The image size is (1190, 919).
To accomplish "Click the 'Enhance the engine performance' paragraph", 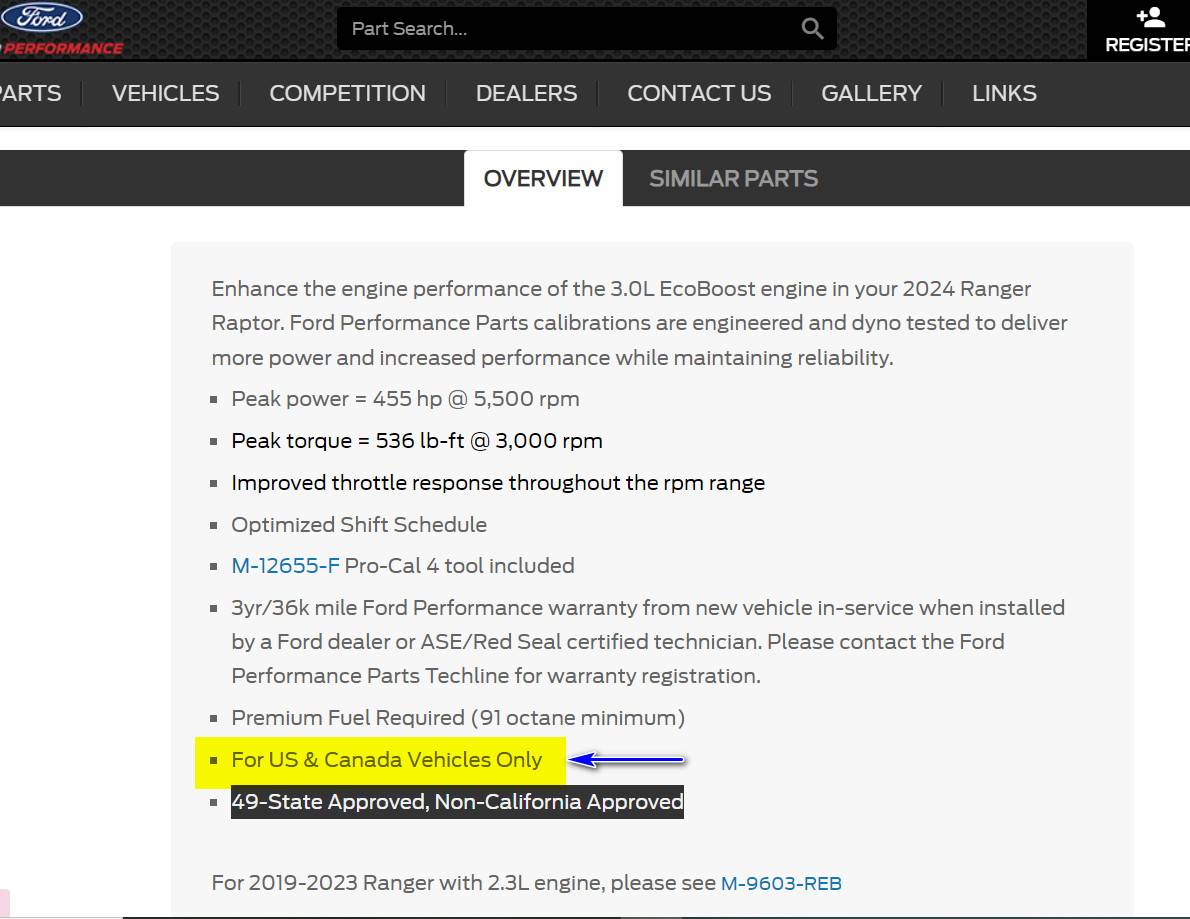I will [x=639, y=323].
